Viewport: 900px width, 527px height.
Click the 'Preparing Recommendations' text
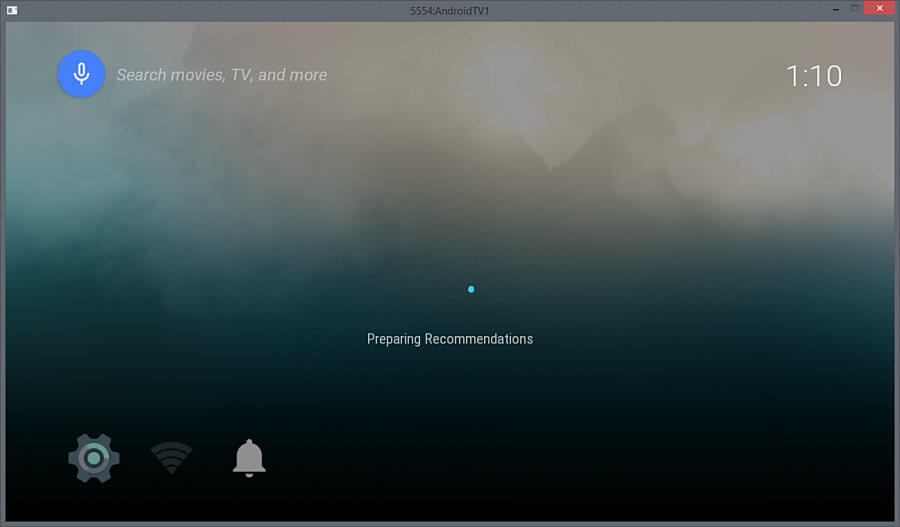tap(450, 339)
